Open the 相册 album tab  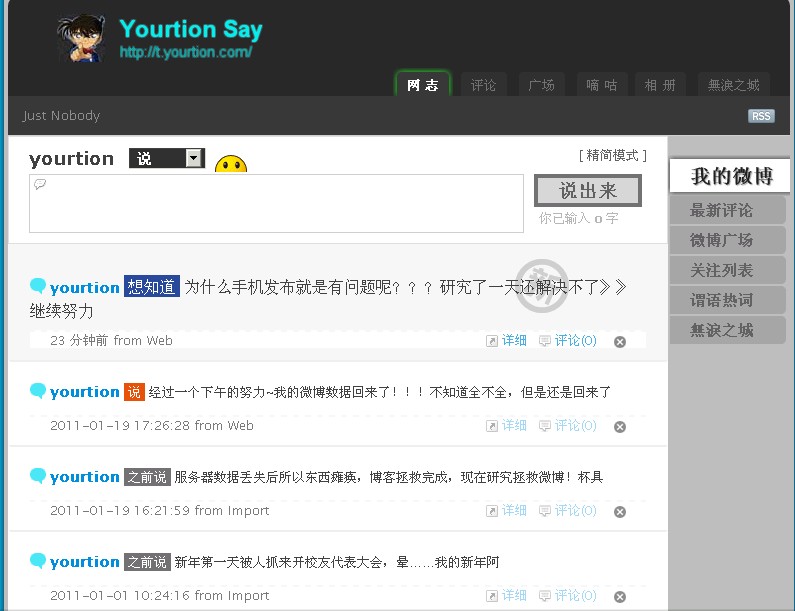click(660, 85)
